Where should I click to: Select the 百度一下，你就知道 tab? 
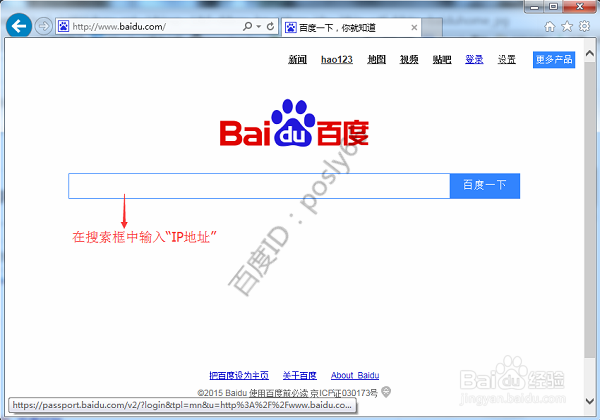pos(351,28)
